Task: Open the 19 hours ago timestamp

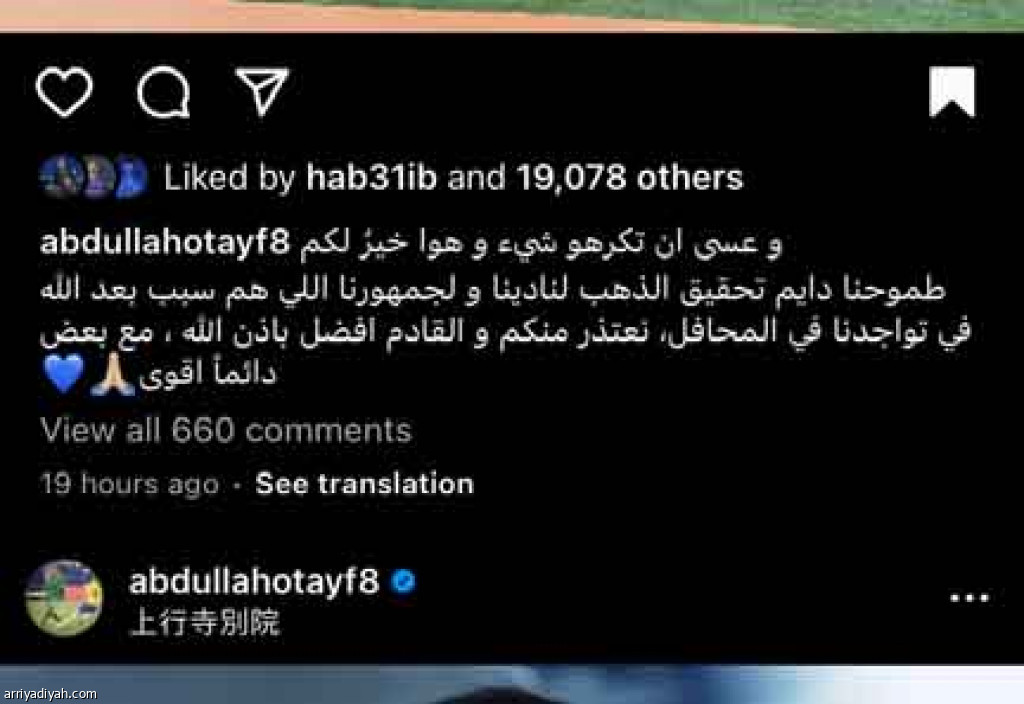Action: [129, 484]
